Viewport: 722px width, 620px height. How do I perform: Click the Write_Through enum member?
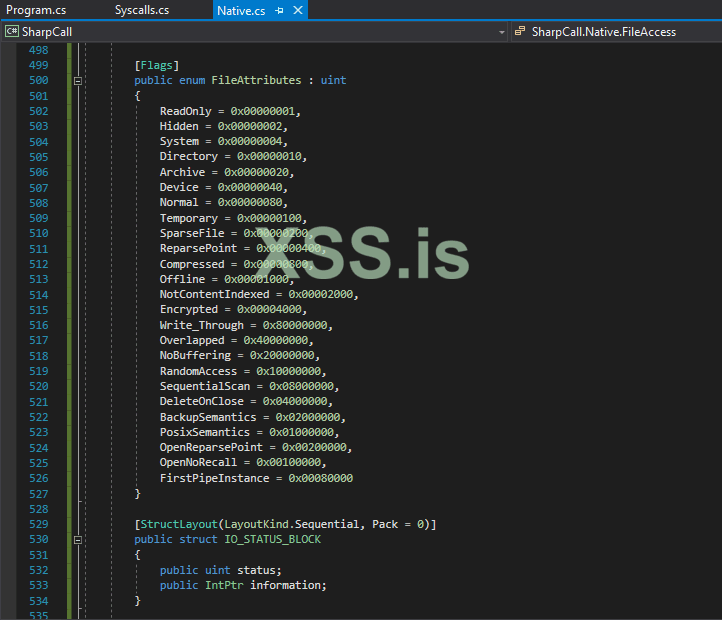(x=202, y=325)
